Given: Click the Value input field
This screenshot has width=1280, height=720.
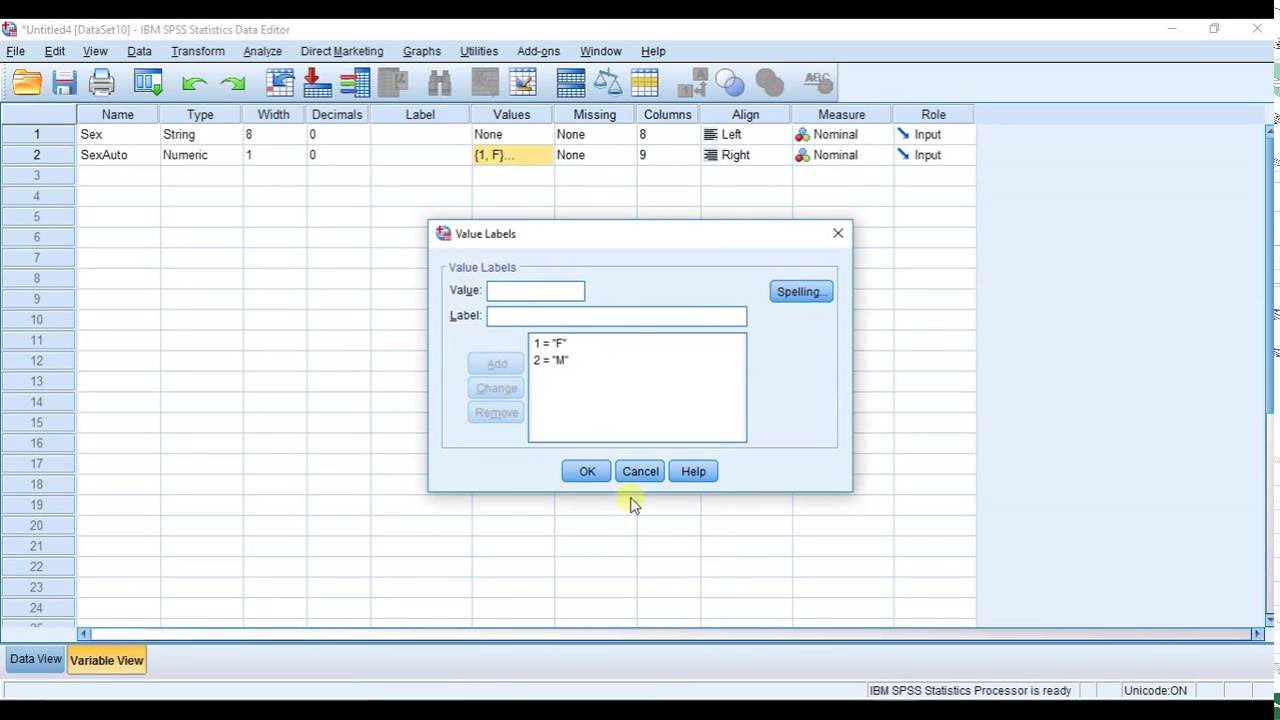Looking at the screenshot, I should pyautogui.click(x=536, y=291).
